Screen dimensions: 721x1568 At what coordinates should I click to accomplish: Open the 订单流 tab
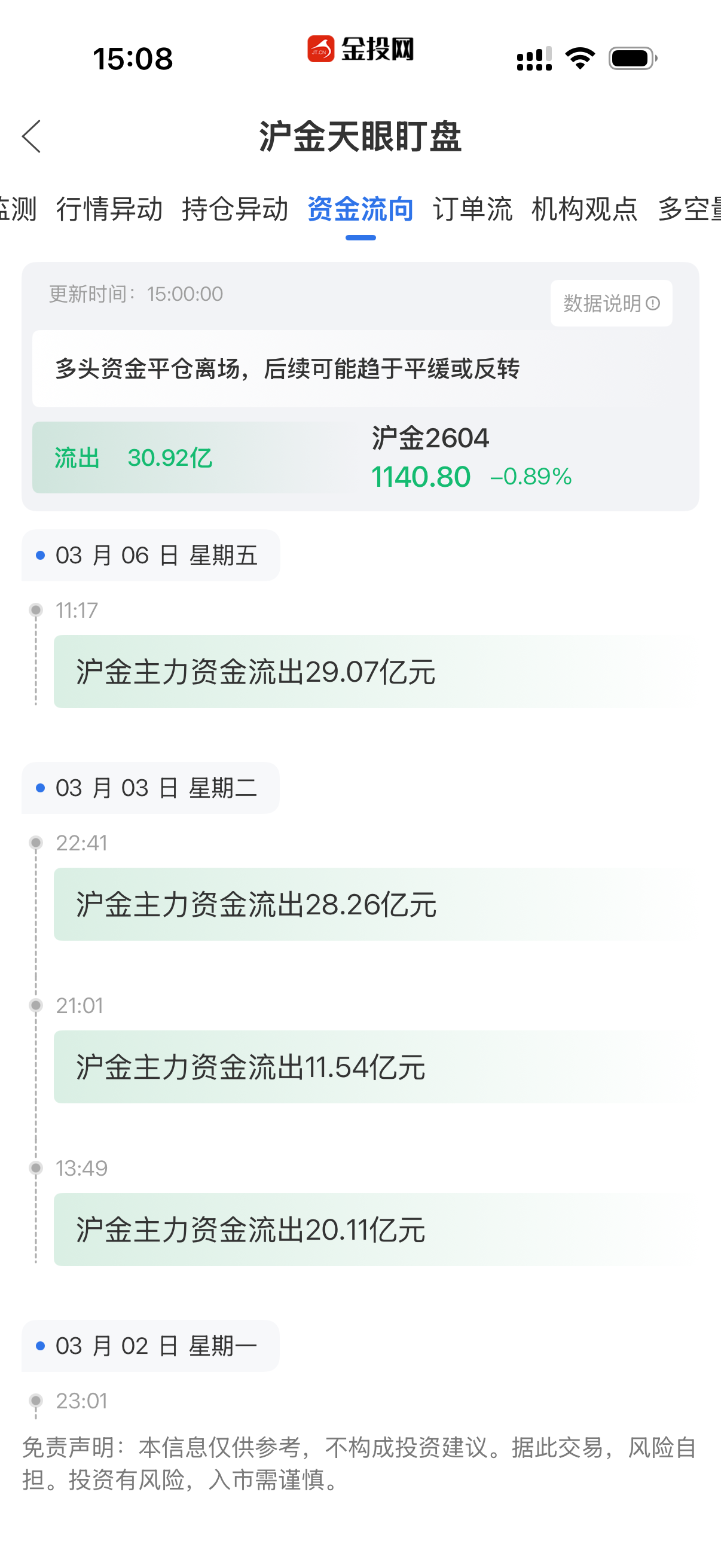[x=472, y=209]
